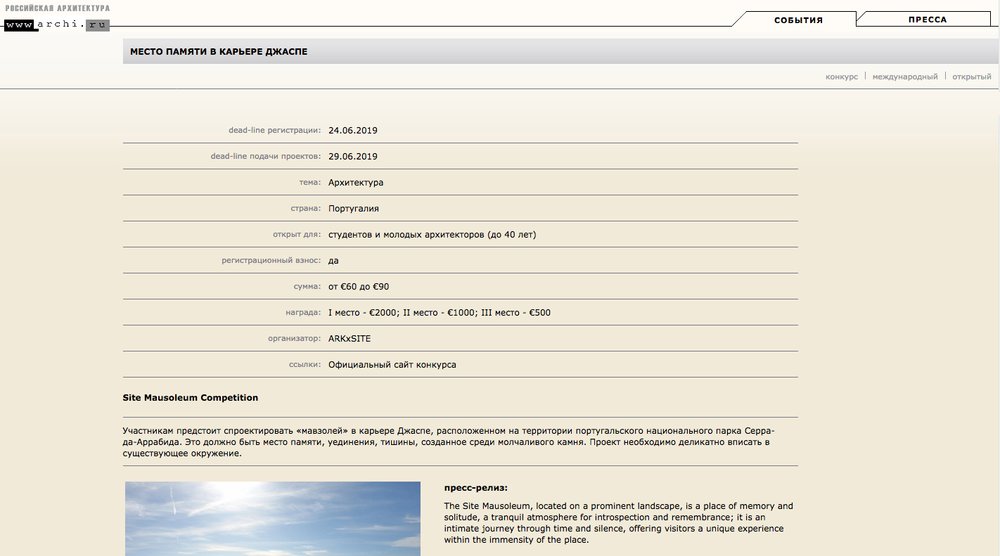Click the sky photo thumbnail
The width and height of the screenshot is (1000, 556).
tap(272, 518)
